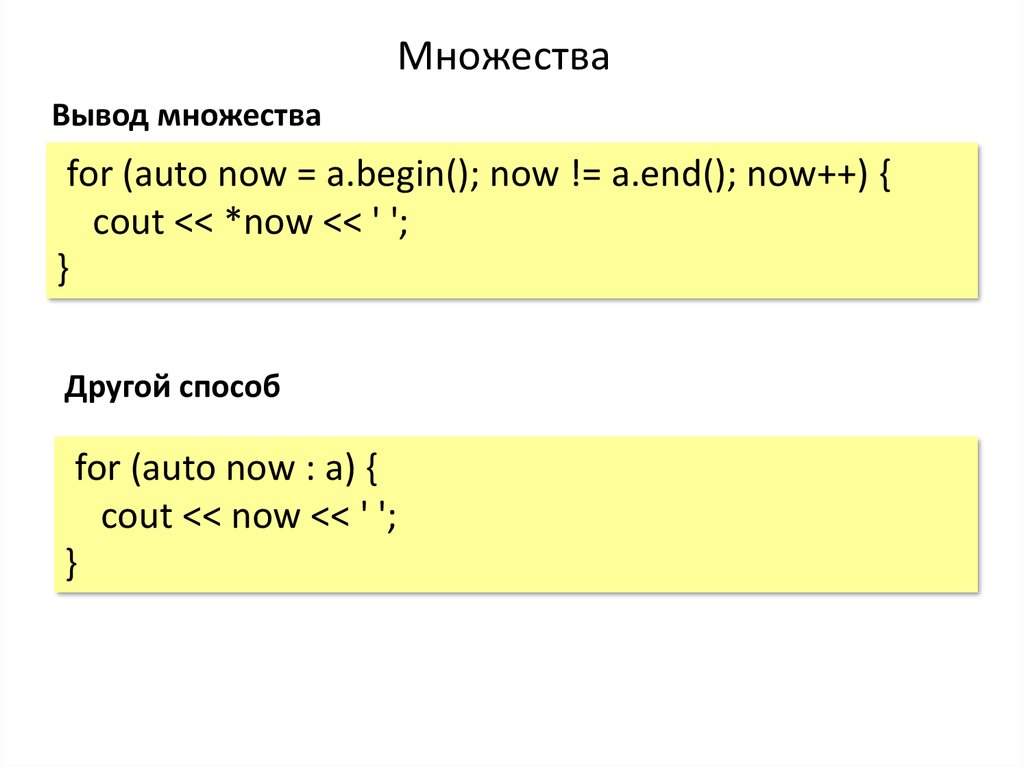Select "for" keyword in the second code block
Image resolution: width=1024 pixels, height=767 pixels.
coord(97,468)
